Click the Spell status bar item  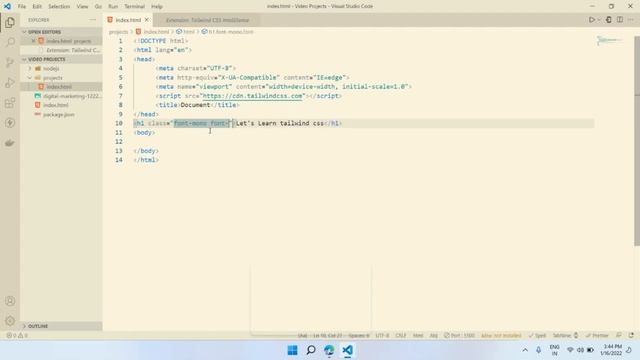[537, 335]
